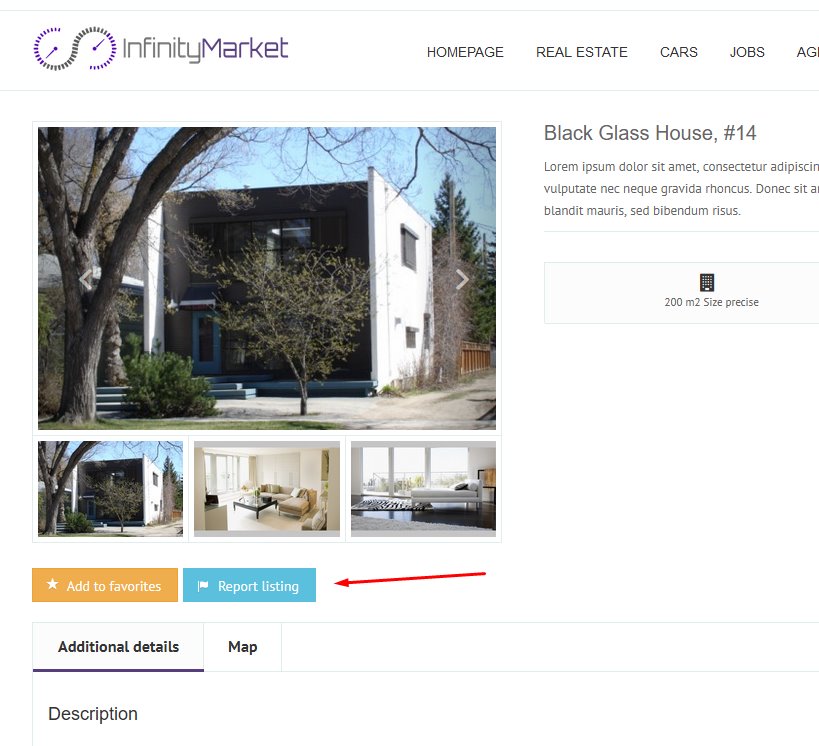Screen dimensions: 819x746
Task: Select the living room thumbnail
Action: pyautogui.click(x=267, y=489)
